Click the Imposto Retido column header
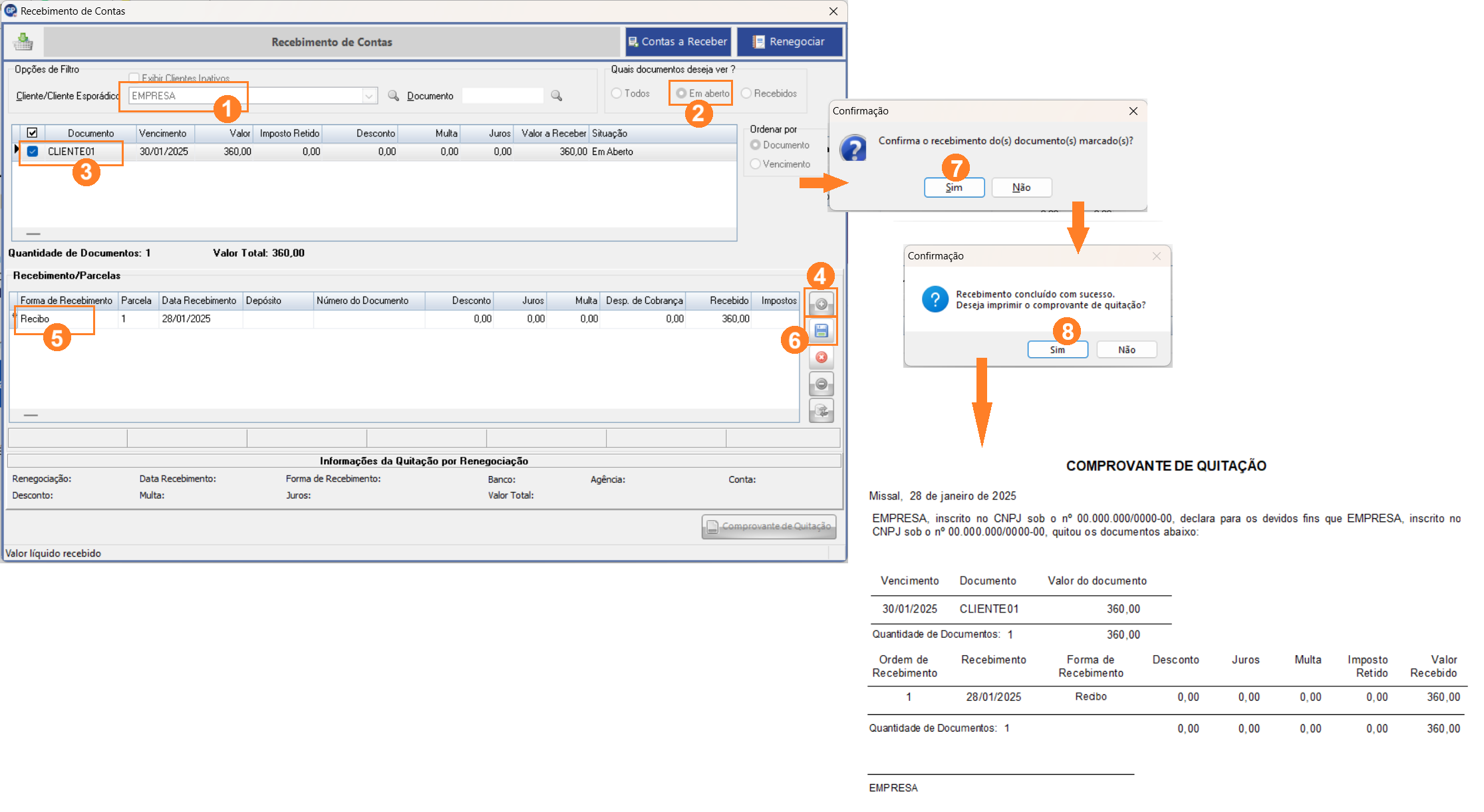 point(289,133)
